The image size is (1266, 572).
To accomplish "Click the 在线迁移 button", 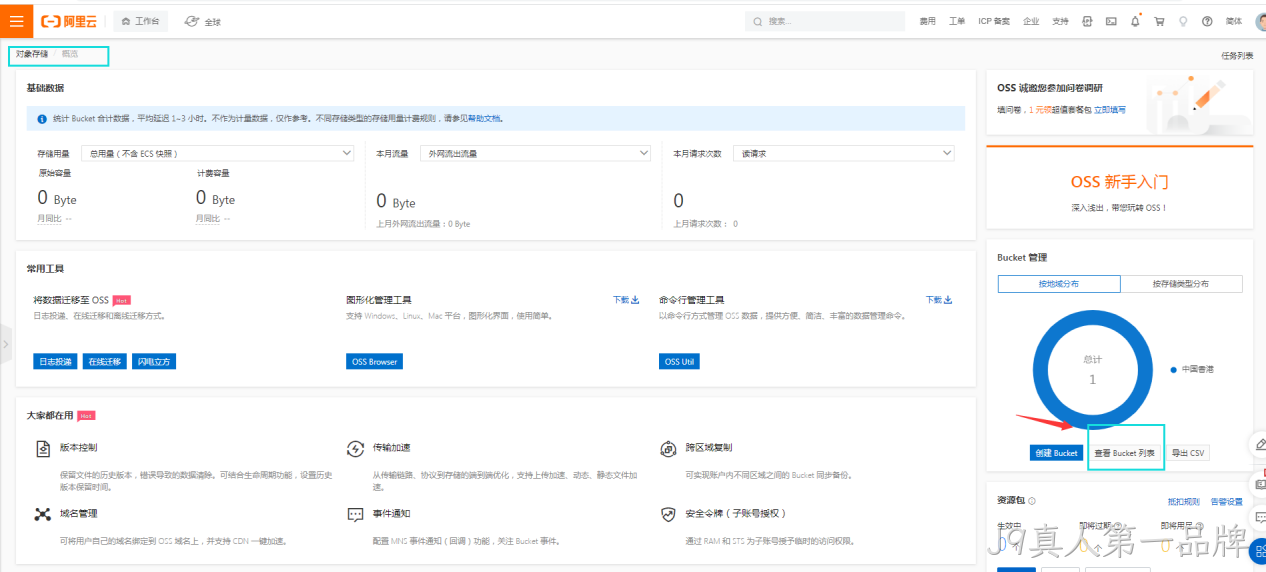I will coord(104,361).
